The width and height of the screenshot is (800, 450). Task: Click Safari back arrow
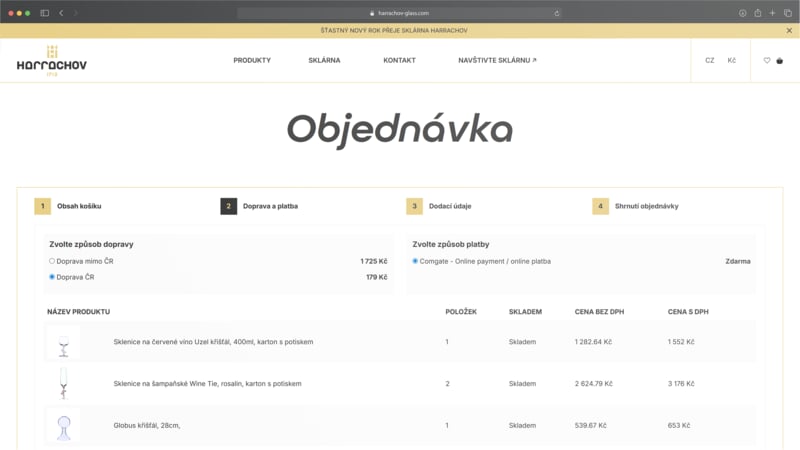point(61,13)
